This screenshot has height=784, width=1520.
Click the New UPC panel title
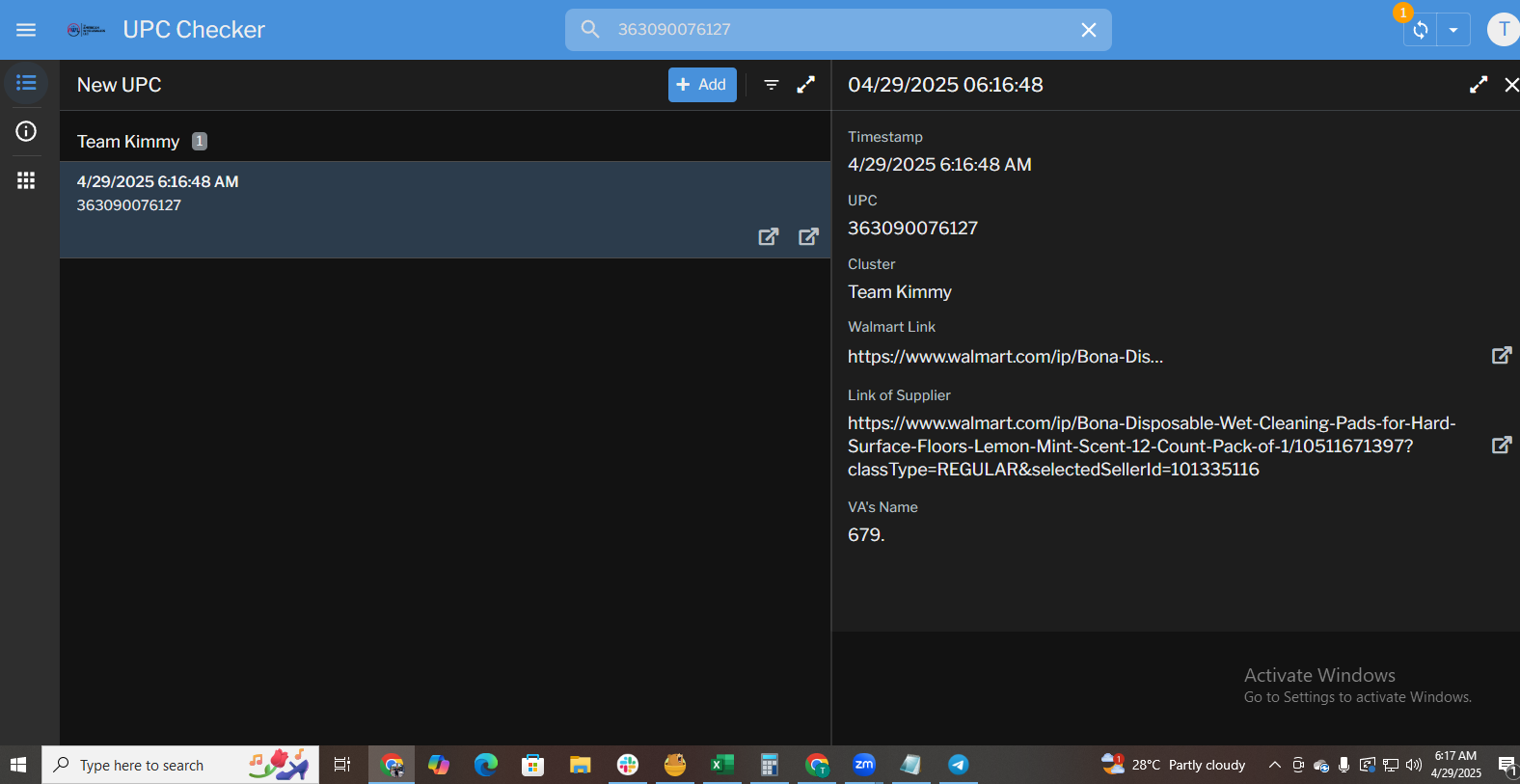click(x=120, y=85)
